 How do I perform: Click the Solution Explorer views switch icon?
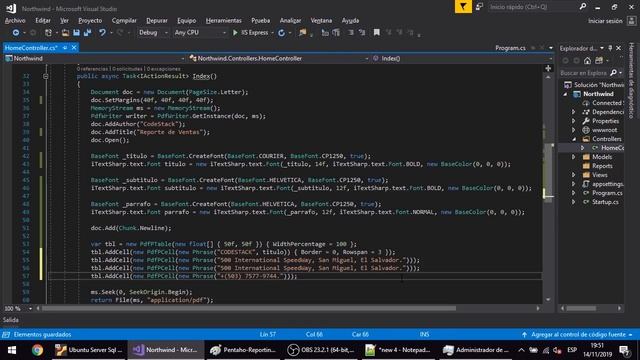coord(599,61)
